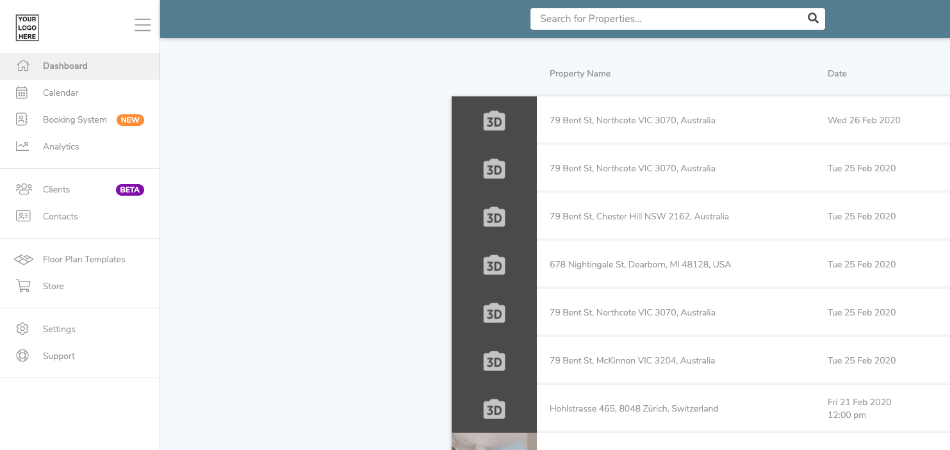Open Hohlstrasse 465, Zürich property
Image resolution: width=950 pixels, height=450 pixels.
point(634,409)
